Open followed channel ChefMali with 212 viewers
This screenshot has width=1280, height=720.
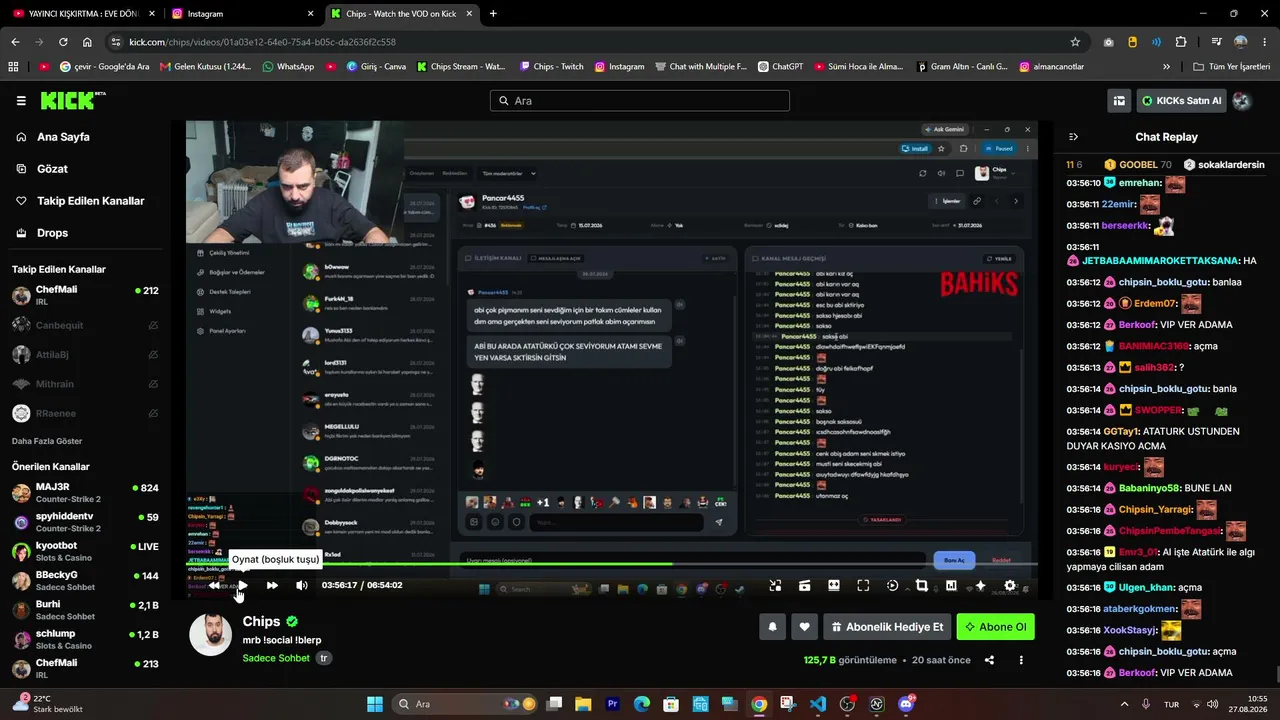click(85, 295)
